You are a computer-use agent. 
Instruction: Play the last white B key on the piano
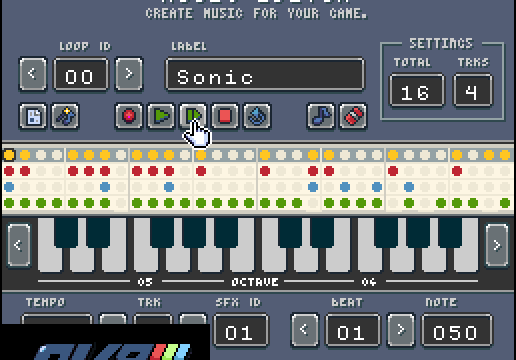466,261
